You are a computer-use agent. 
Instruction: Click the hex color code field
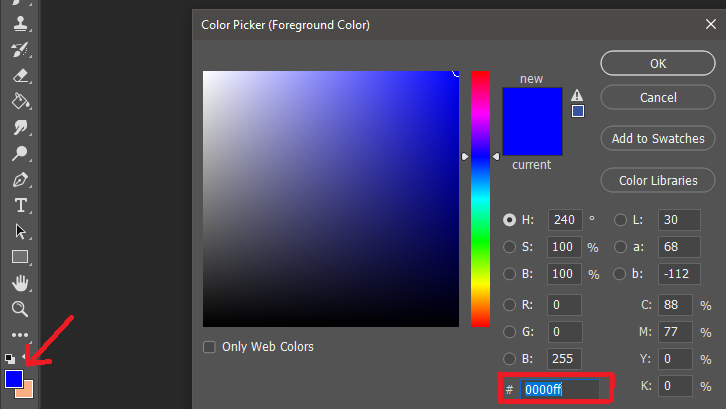(560, 389)
